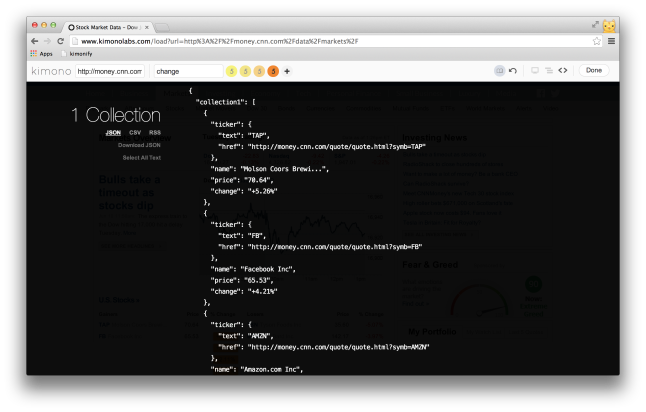Toggle the highlighted book icon in toolbar

(500, 71)
